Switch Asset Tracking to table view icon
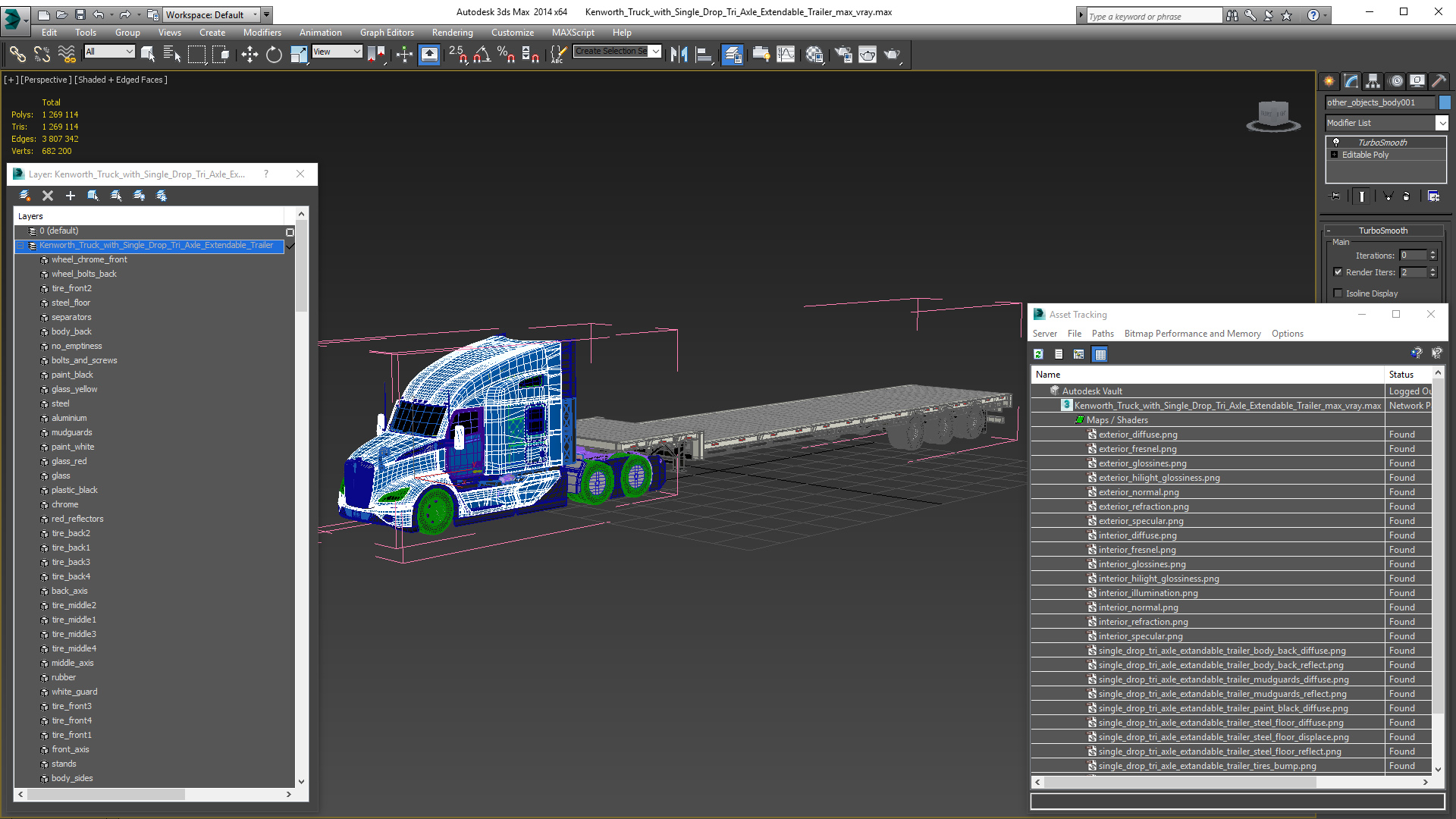1456x819 pixels. tap(1100, 354)
